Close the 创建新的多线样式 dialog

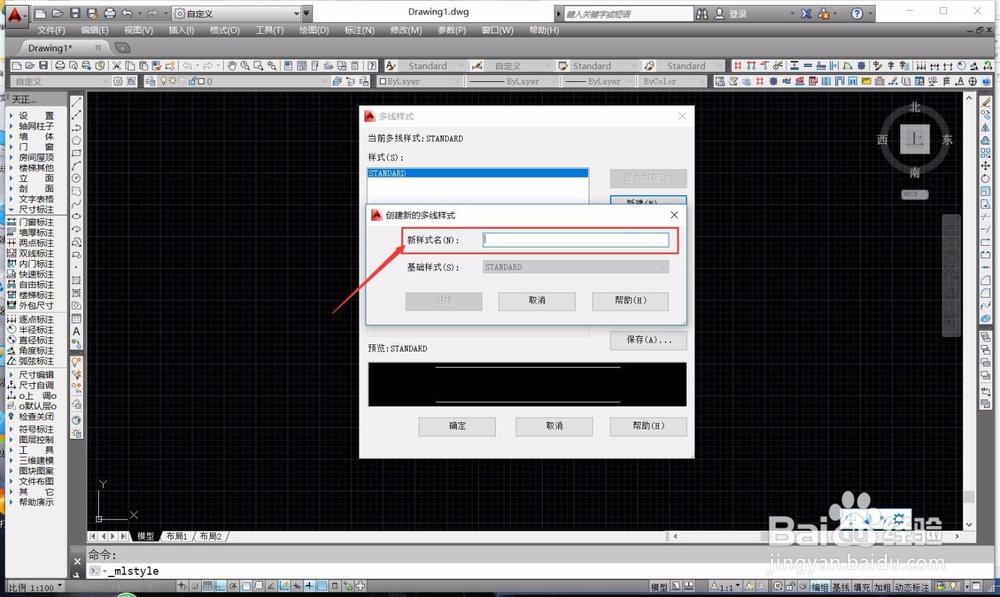(674, 215)
